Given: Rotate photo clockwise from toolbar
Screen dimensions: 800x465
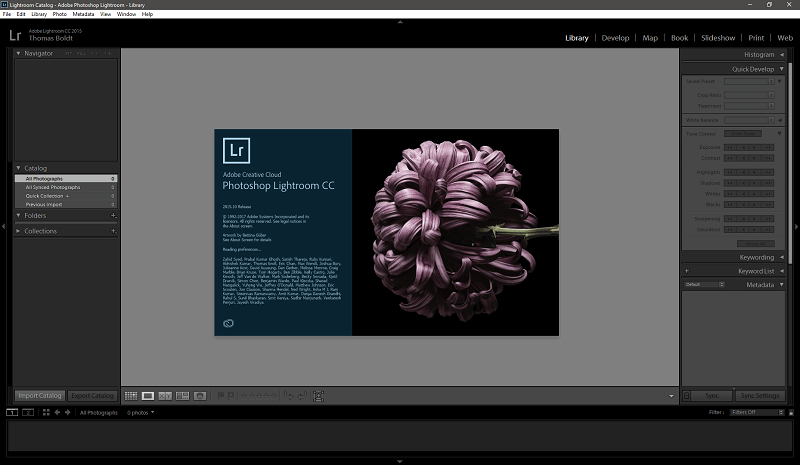Looking at the screenshot, I should coord(302,396).
